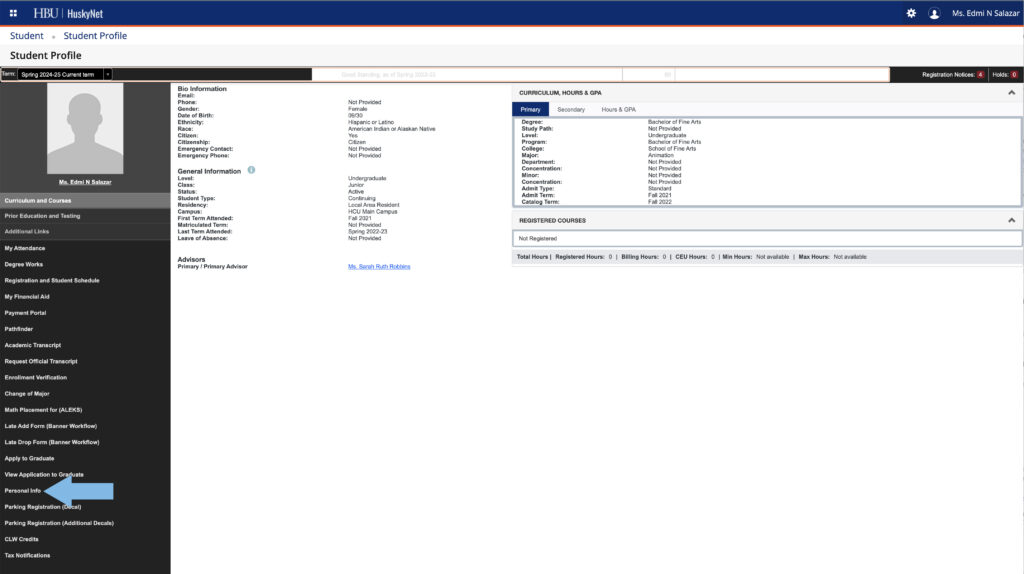Open Degree Works link

24,264
